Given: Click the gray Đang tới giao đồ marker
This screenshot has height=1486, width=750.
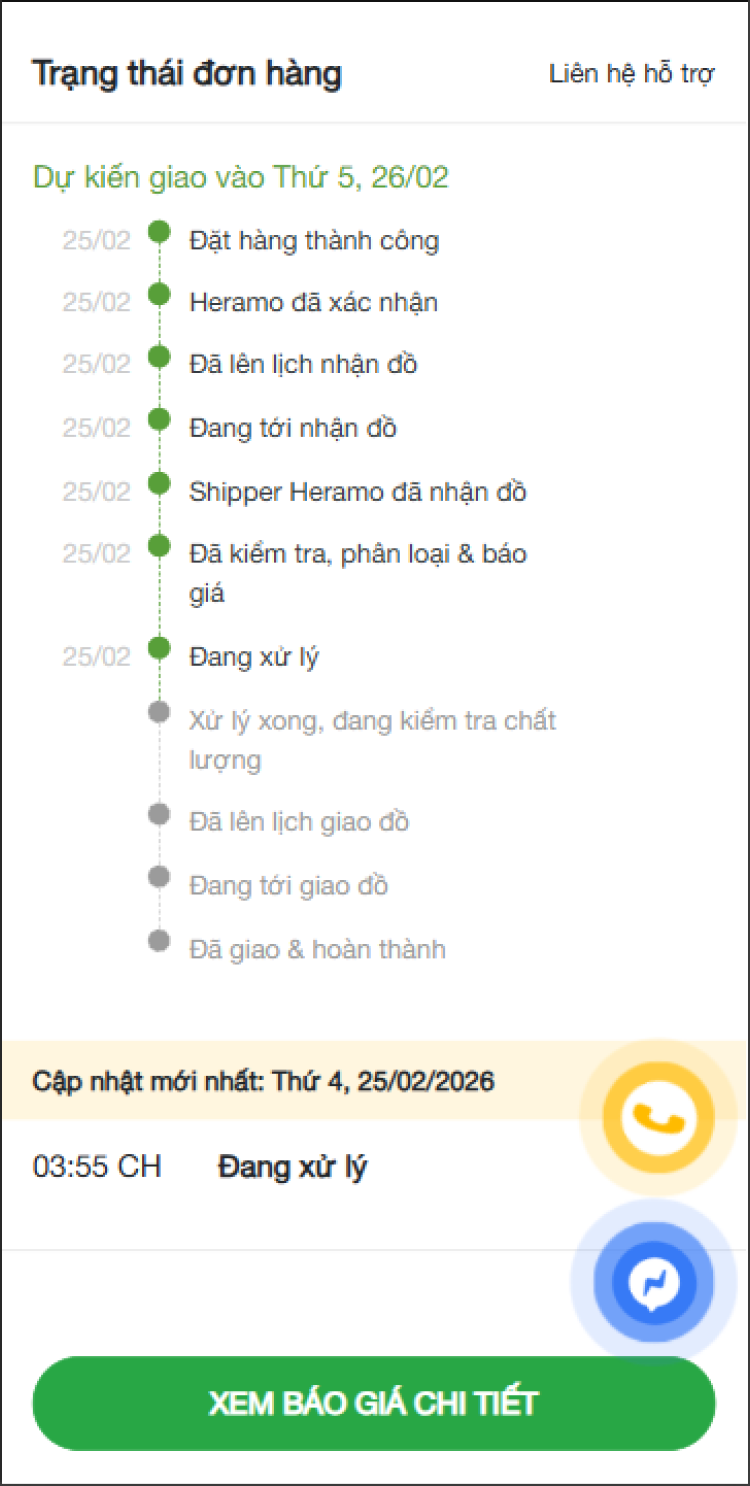Looking at the screenshot, I should (x=158, y=877).
